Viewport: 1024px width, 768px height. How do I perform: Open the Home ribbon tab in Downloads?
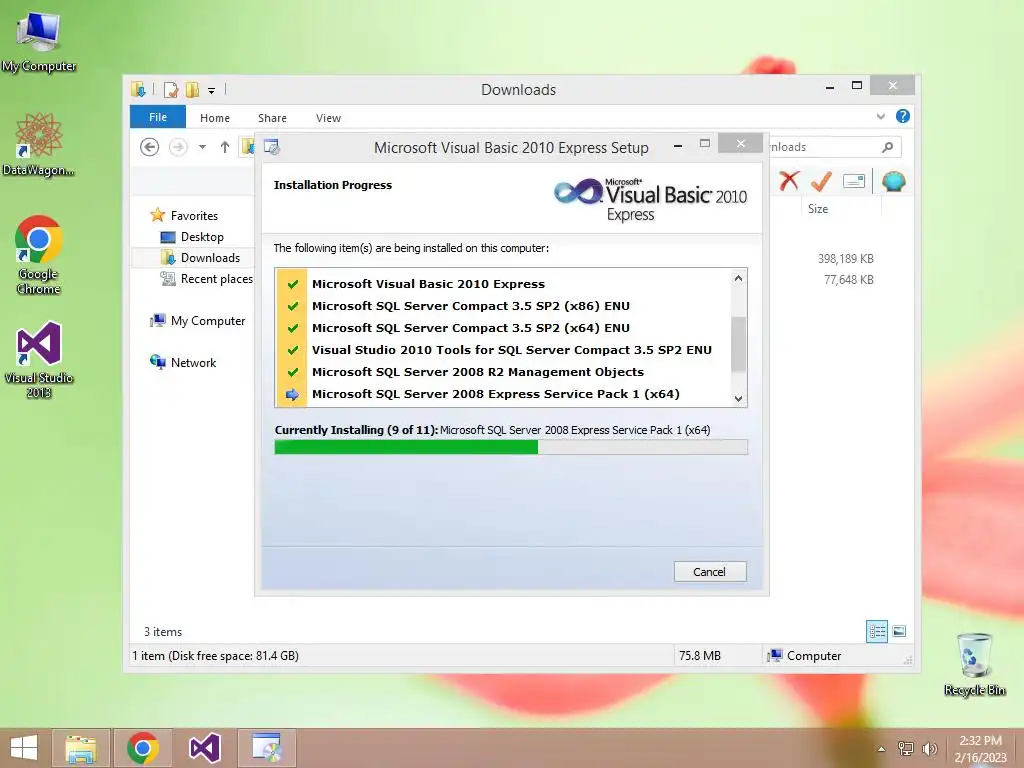click(215, 118)
